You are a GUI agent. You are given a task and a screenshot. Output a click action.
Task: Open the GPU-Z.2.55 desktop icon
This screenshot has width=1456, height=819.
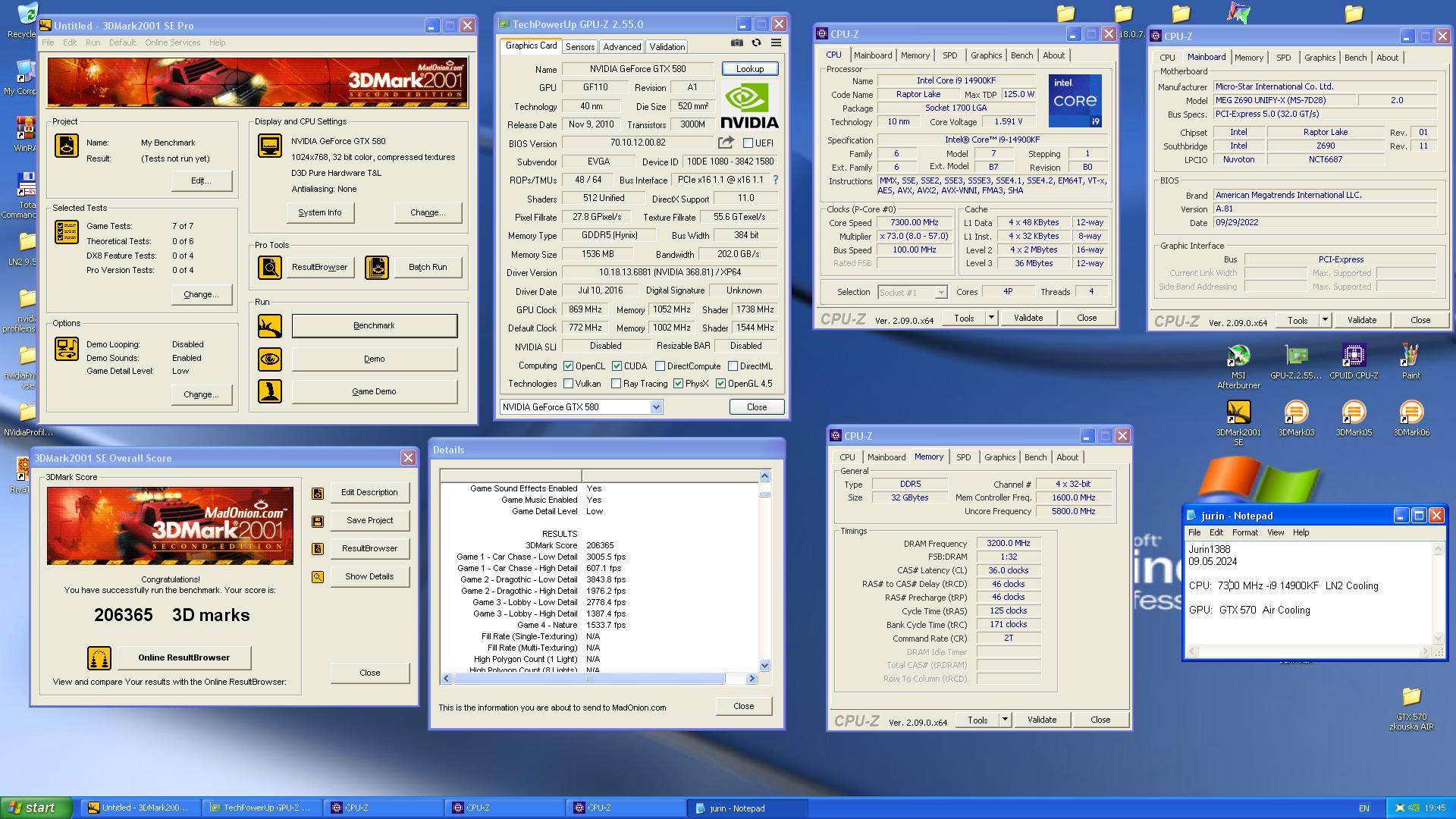coord(1296,362)
